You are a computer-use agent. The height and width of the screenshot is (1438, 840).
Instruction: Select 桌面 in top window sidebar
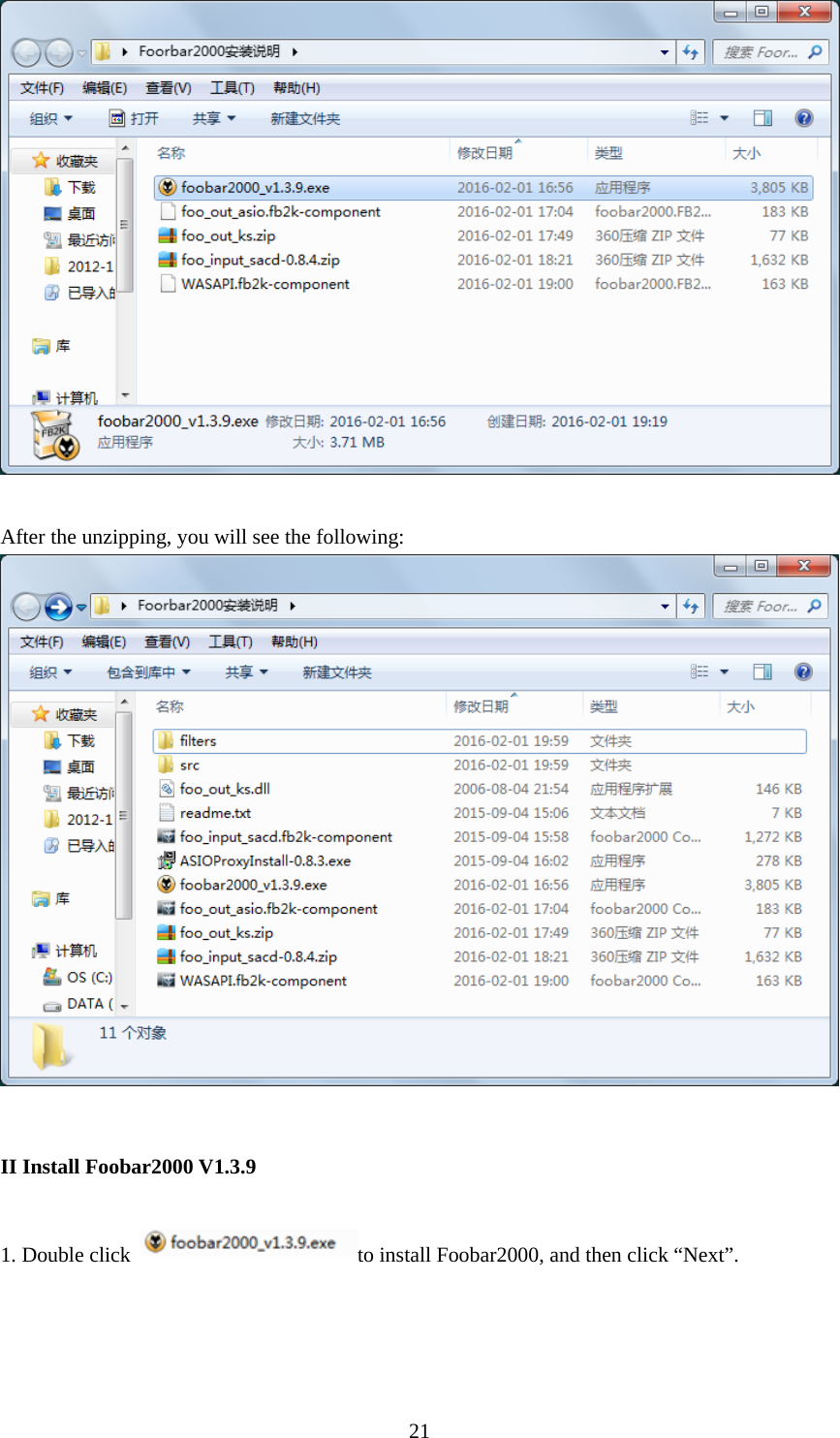[70, 213]
